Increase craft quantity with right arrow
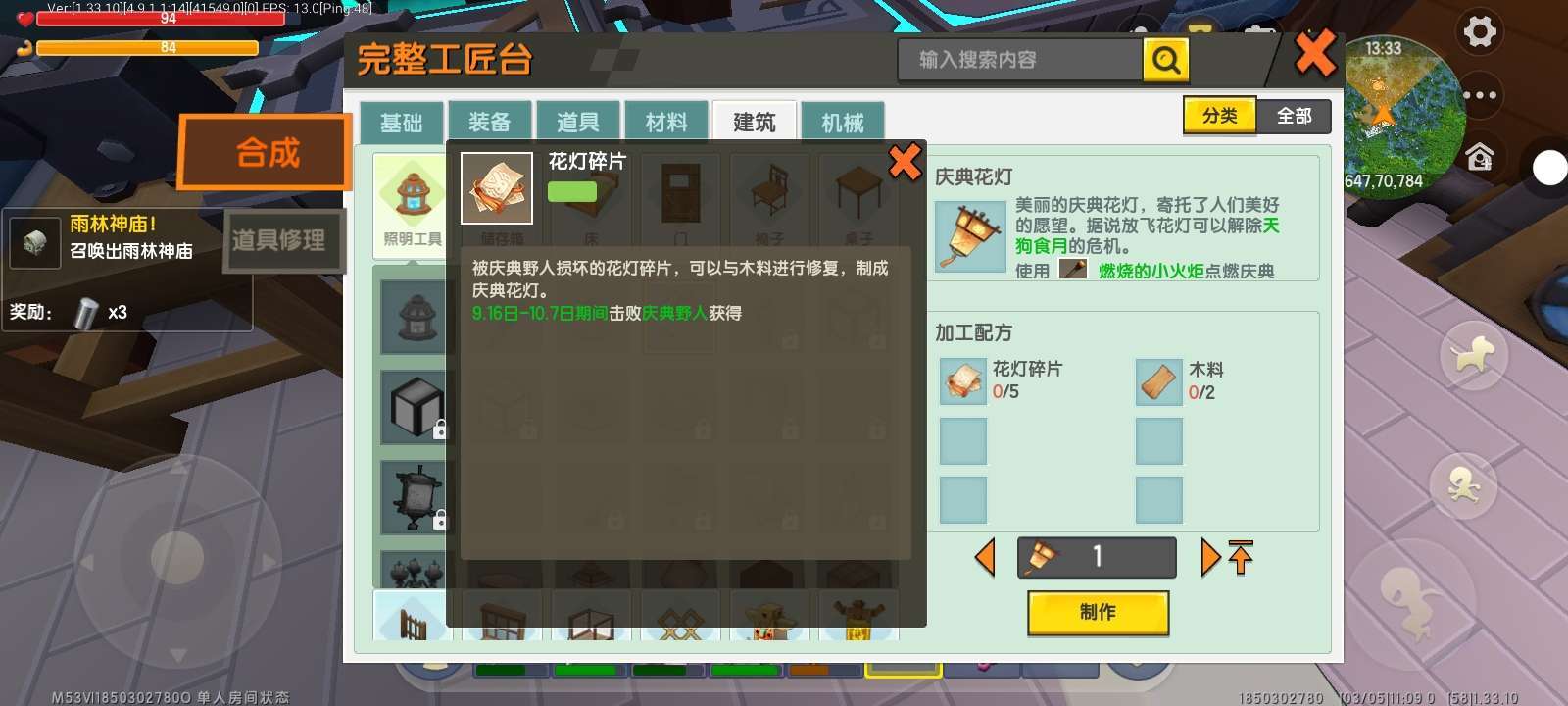Screen dimensions: 1568x706 [x=1210, y=558]
